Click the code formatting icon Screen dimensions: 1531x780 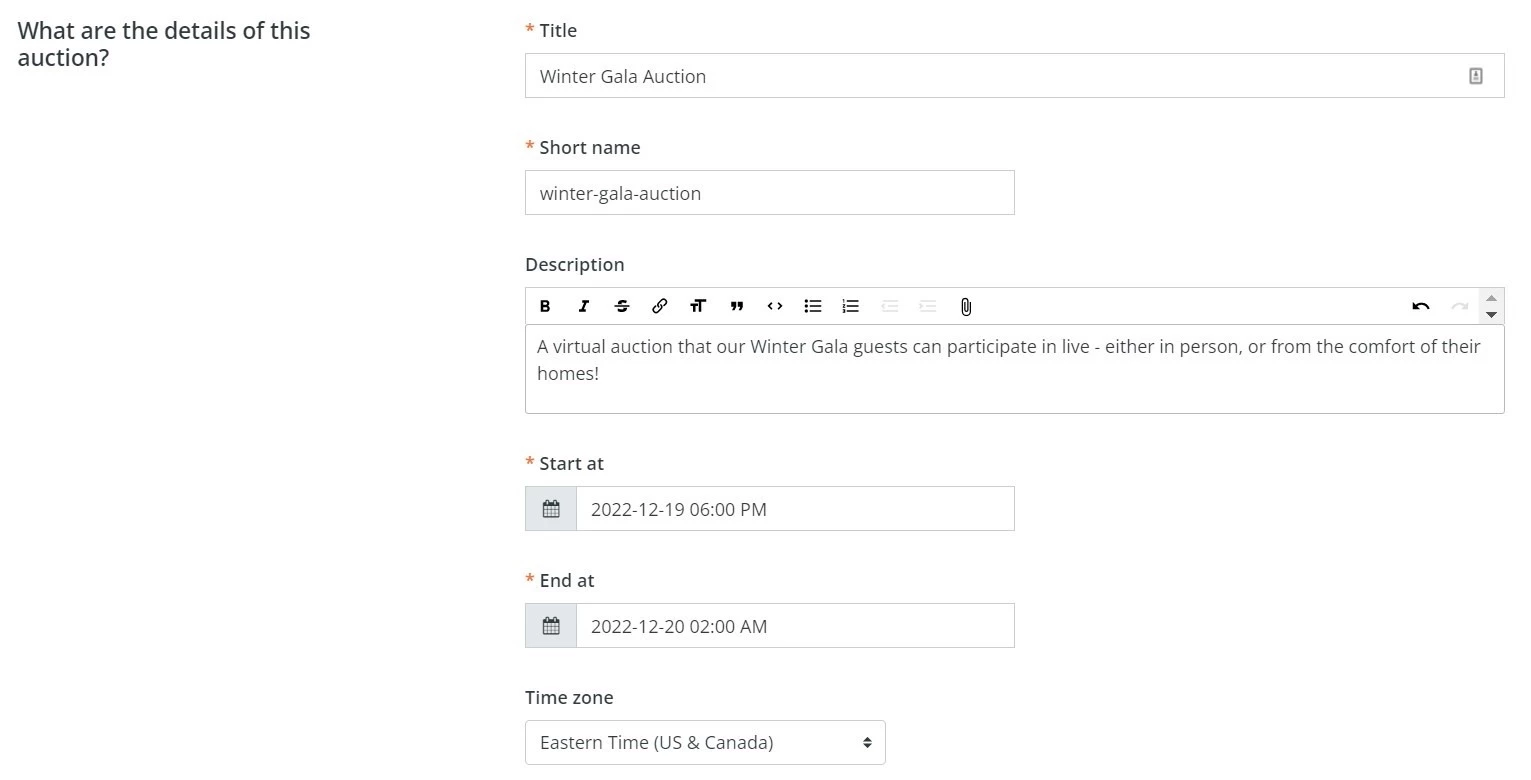(x=774, y=306)
